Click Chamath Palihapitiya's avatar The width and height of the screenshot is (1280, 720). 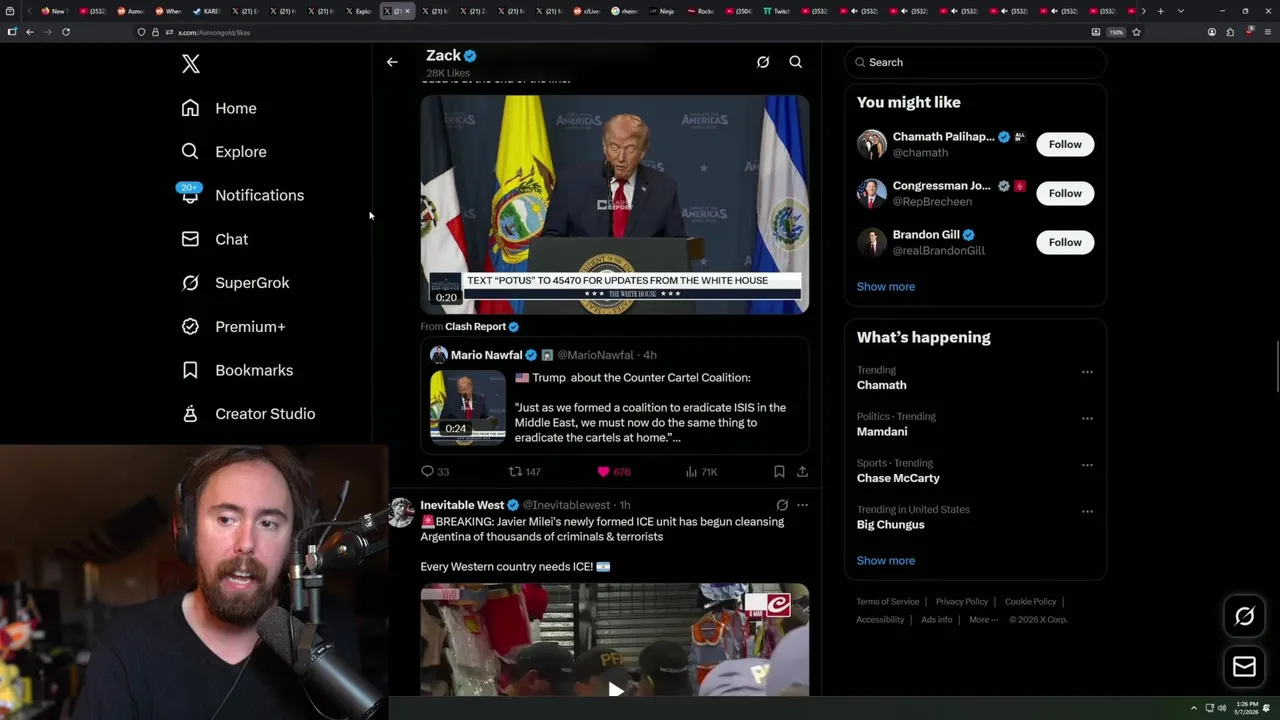click(x=872, y=144)
